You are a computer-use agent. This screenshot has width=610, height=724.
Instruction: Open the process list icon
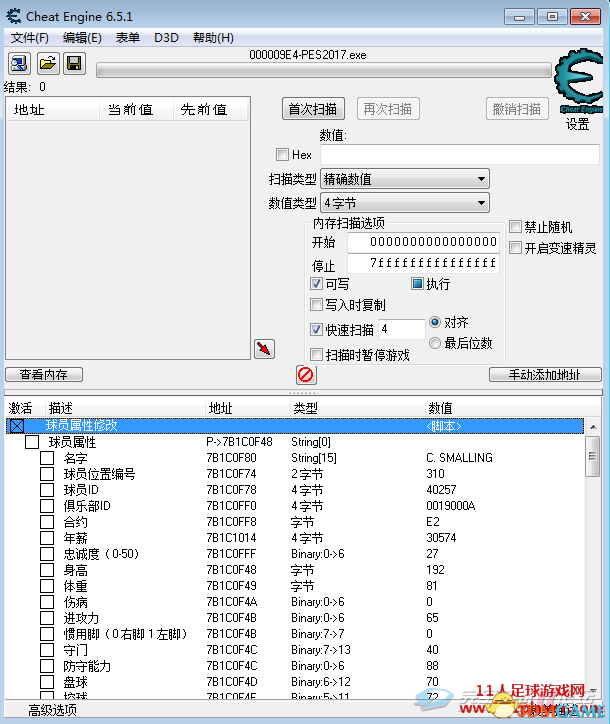point(19,63)
